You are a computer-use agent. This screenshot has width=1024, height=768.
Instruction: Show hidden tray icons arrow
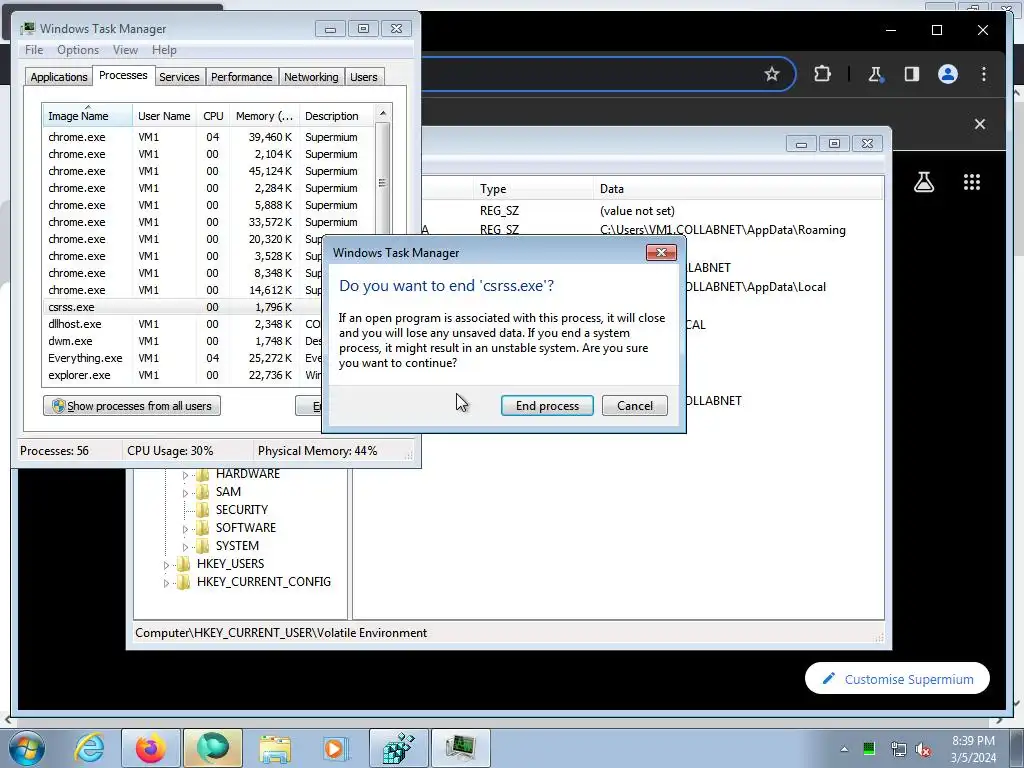pos(844,749)
